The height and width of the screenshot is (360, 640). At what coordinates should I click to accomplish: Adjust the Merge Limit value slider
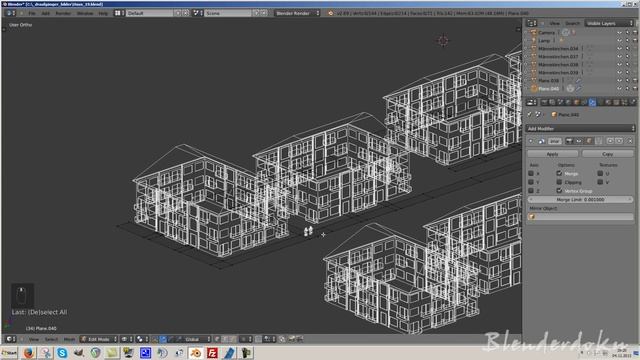point(580,200)
